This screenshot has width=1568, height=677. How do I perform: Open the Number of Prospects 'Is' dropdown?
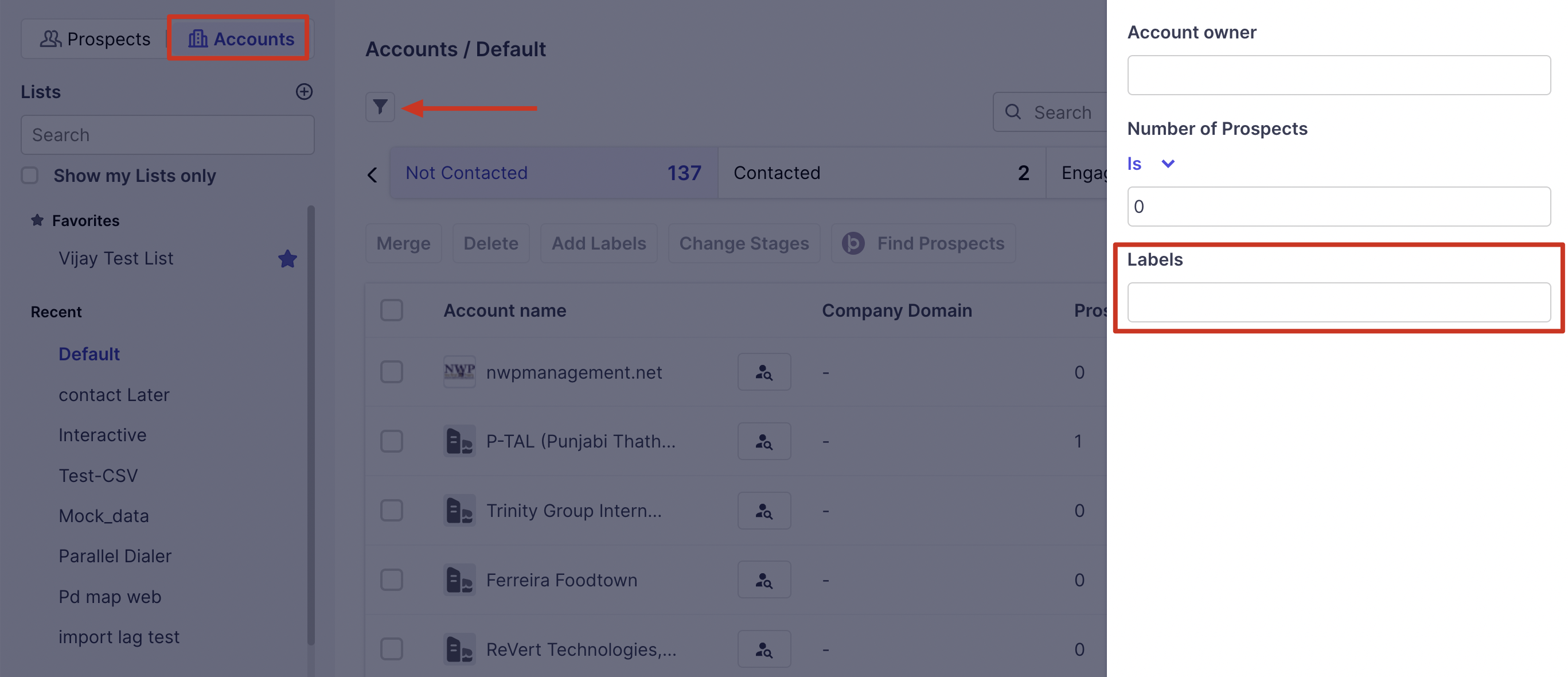(1150, 163)
